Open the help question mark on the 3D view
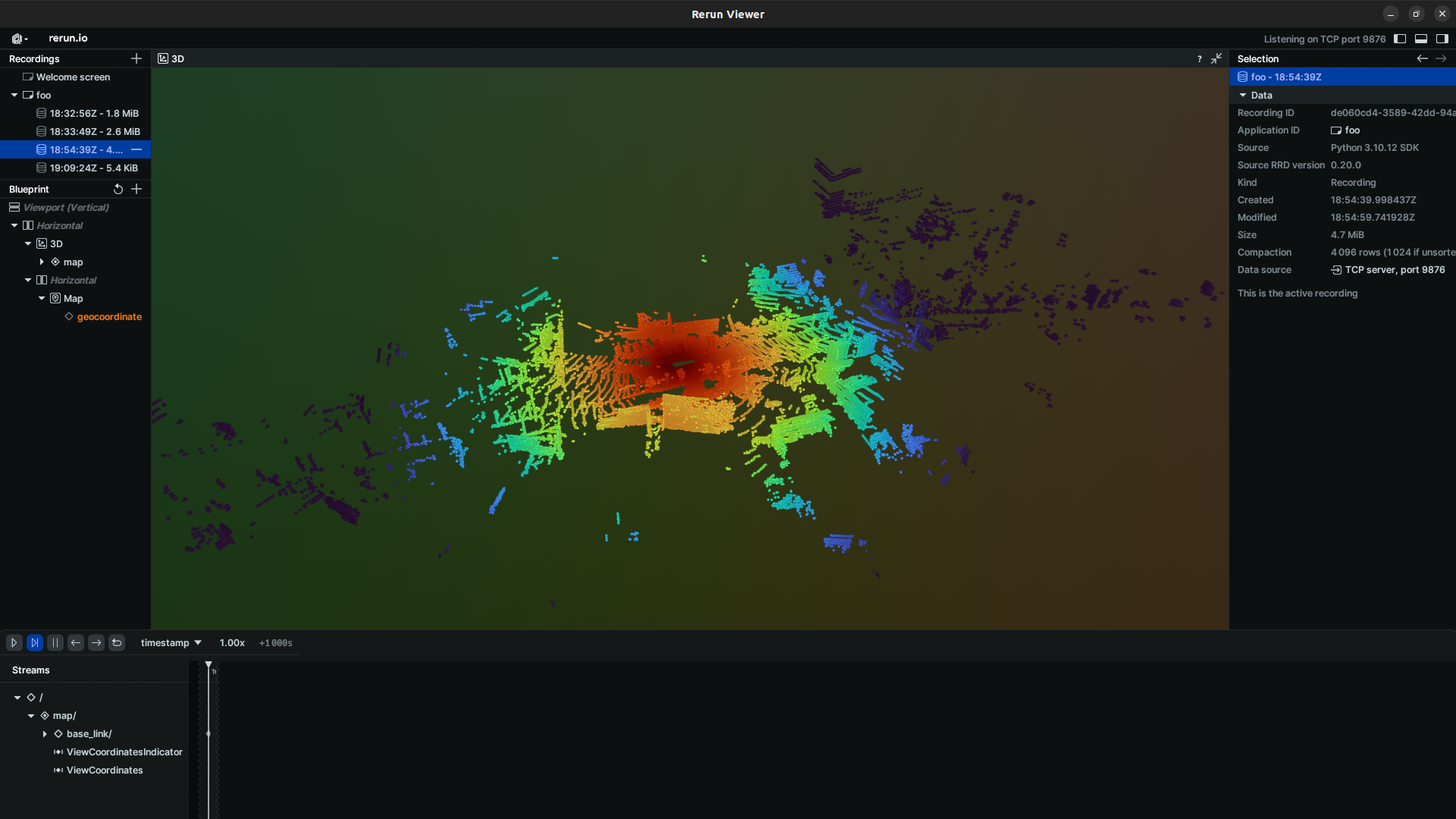1456x819 pixels. tap(1200, 58)
